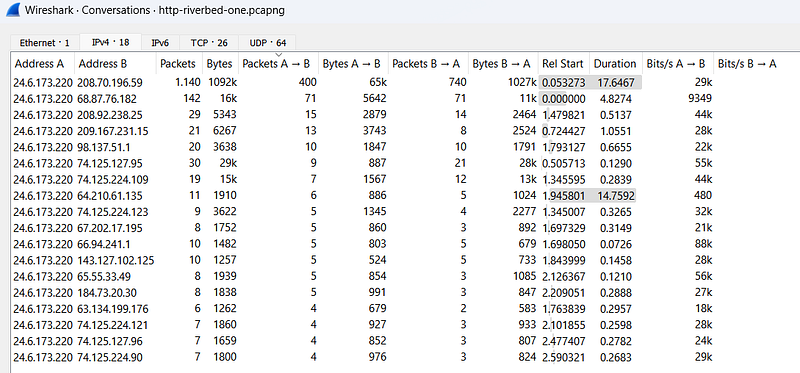Click the 2.590321 Rel Start value
The image size is (800, 373).
(564, 358)
